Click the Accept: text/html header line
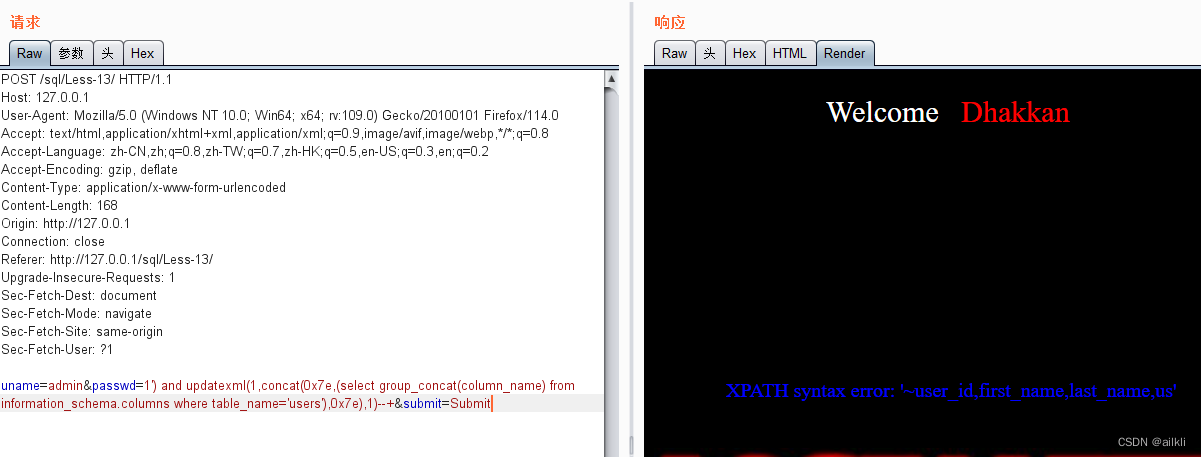The height and width of the screenshot is (457, 1201). (275, 133)
